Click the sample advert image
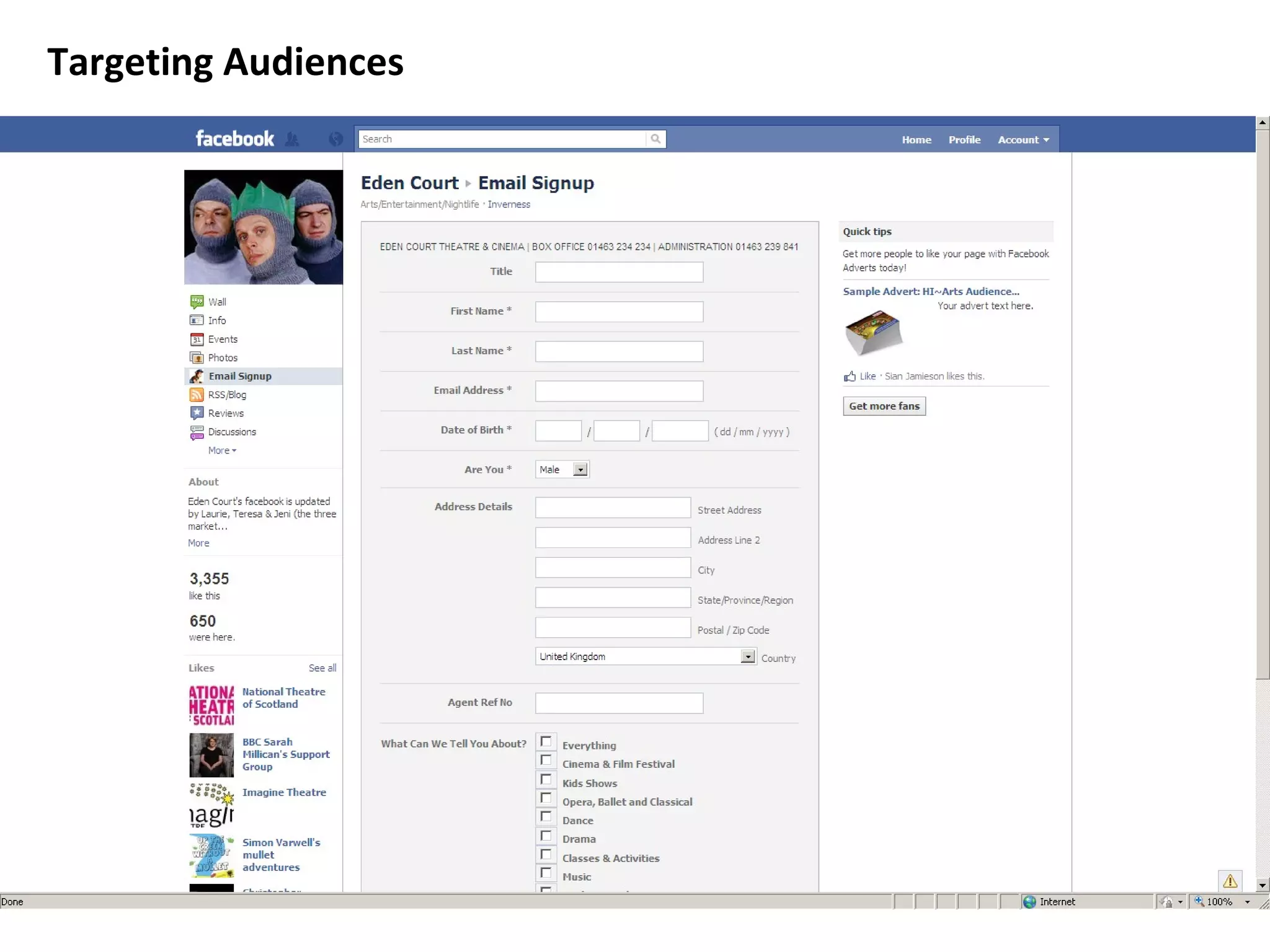This screenshot has width=1270, height=952. pos(874,333)
